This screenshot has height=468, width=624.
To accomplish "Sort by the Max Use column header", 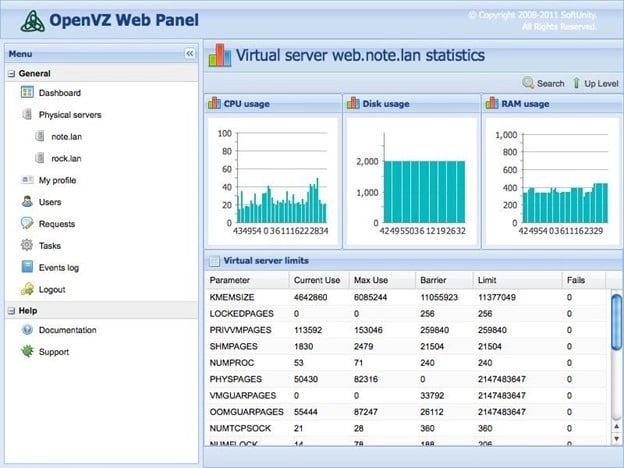I will 382,280.
